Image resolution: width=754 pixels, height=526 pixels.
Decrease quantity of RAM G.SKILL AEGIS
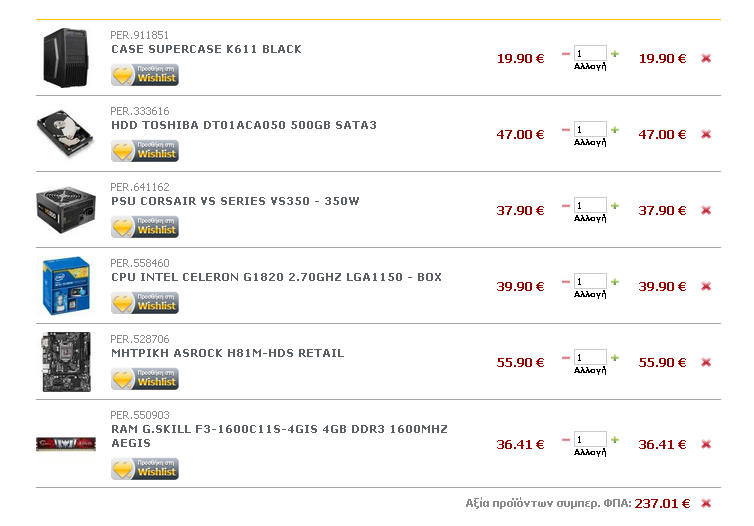coord(566,440)
